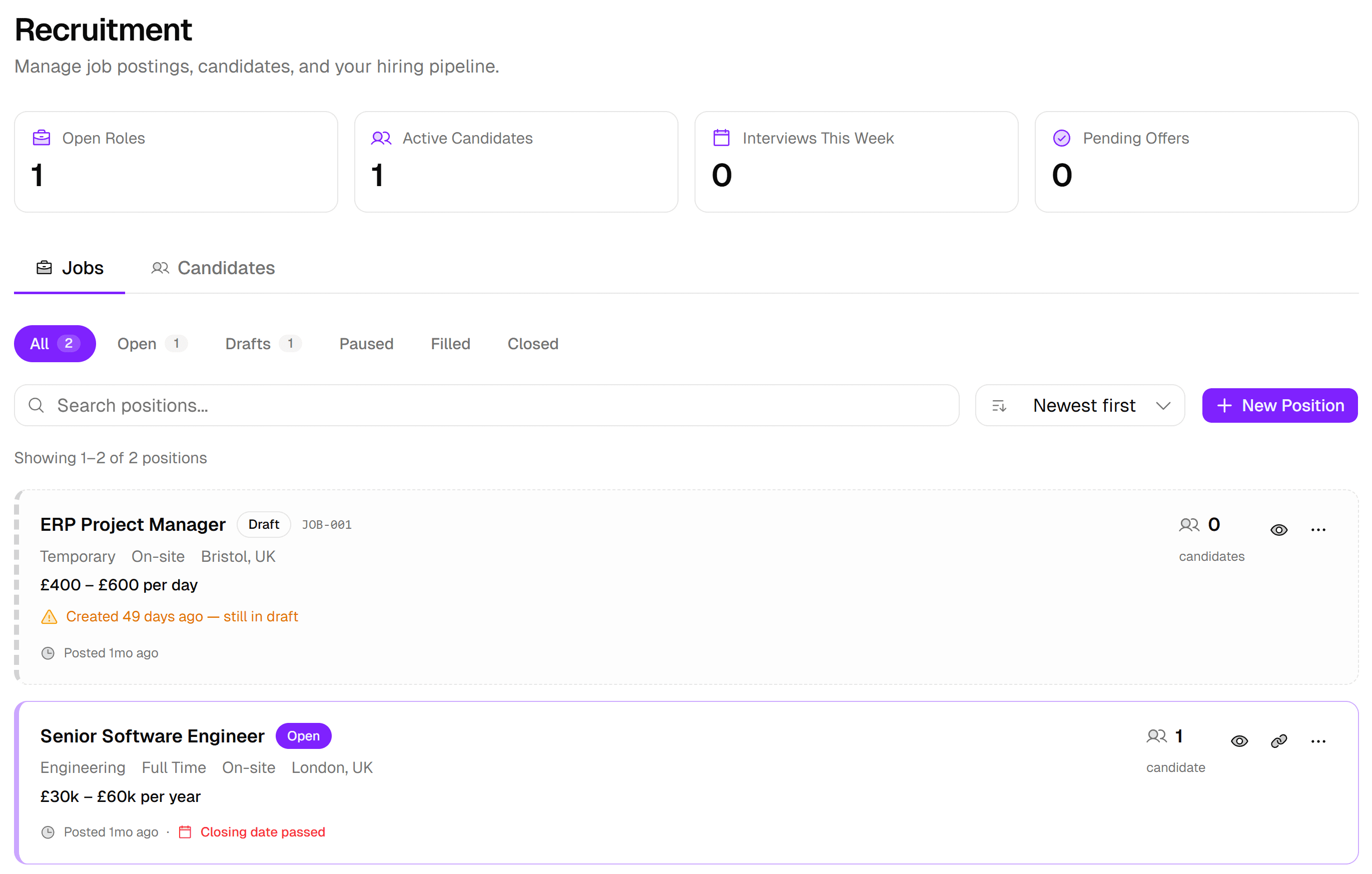This screenshot has height=874, width=1372.
Task: Click the briefcase icon in the Open Roles card
Action: pos(41,137)
